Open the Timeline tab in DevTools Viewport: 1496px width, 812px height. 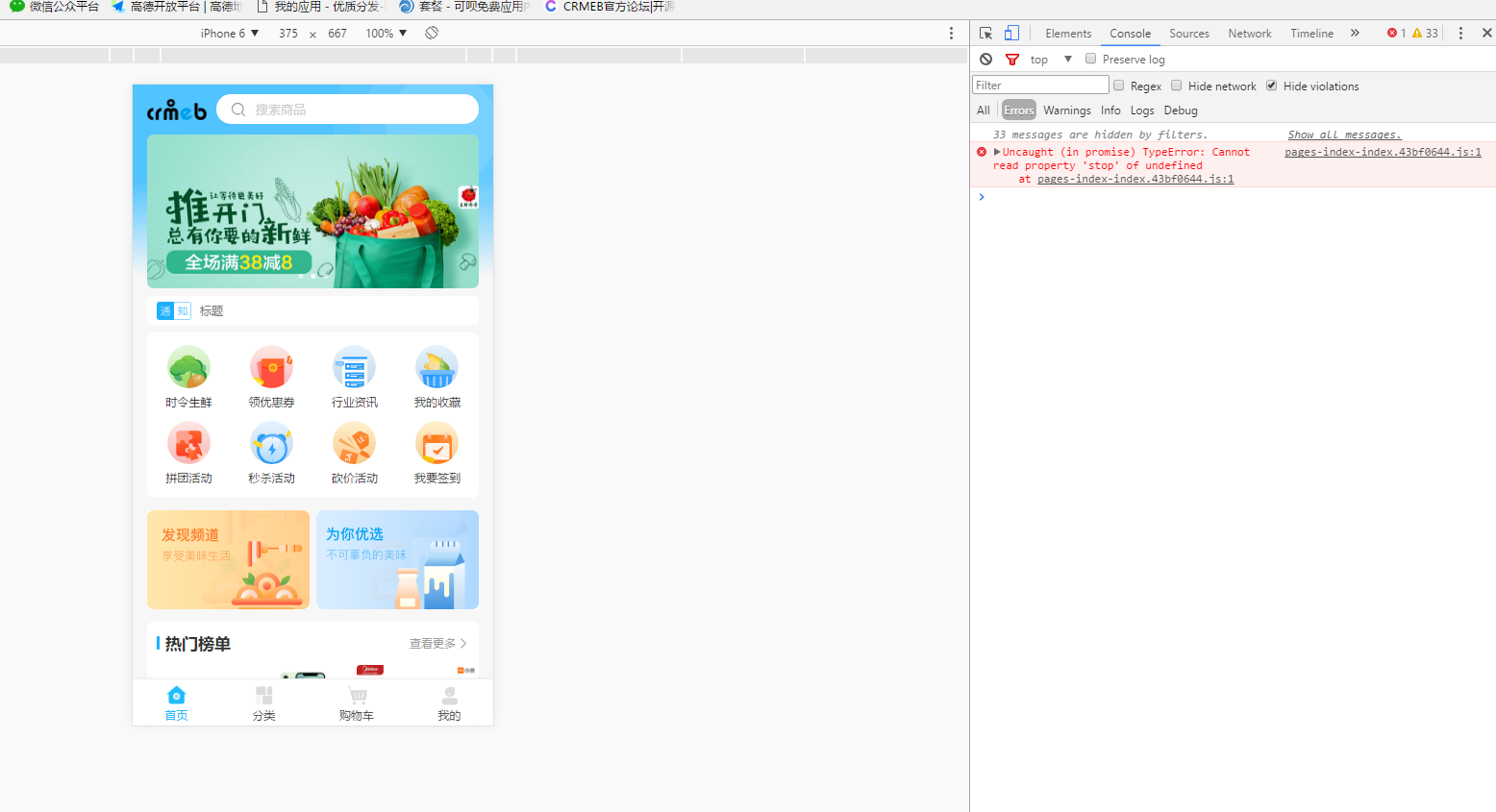[1311, 34]
